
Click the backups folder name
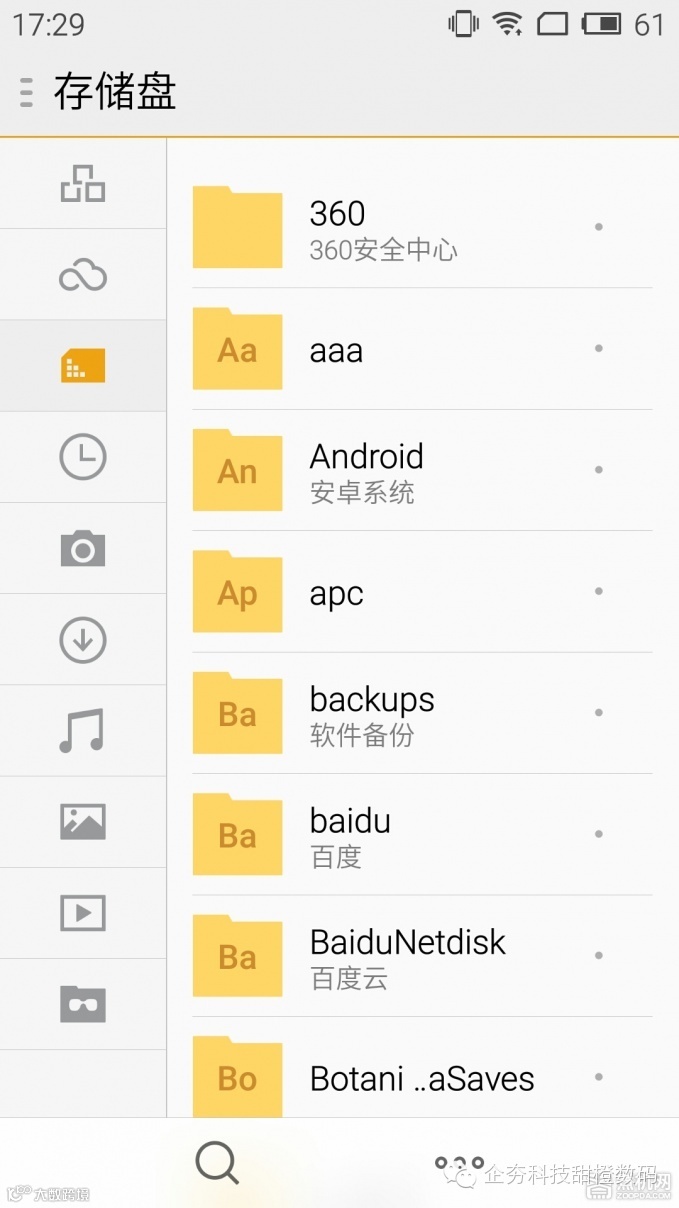[372, 699]
